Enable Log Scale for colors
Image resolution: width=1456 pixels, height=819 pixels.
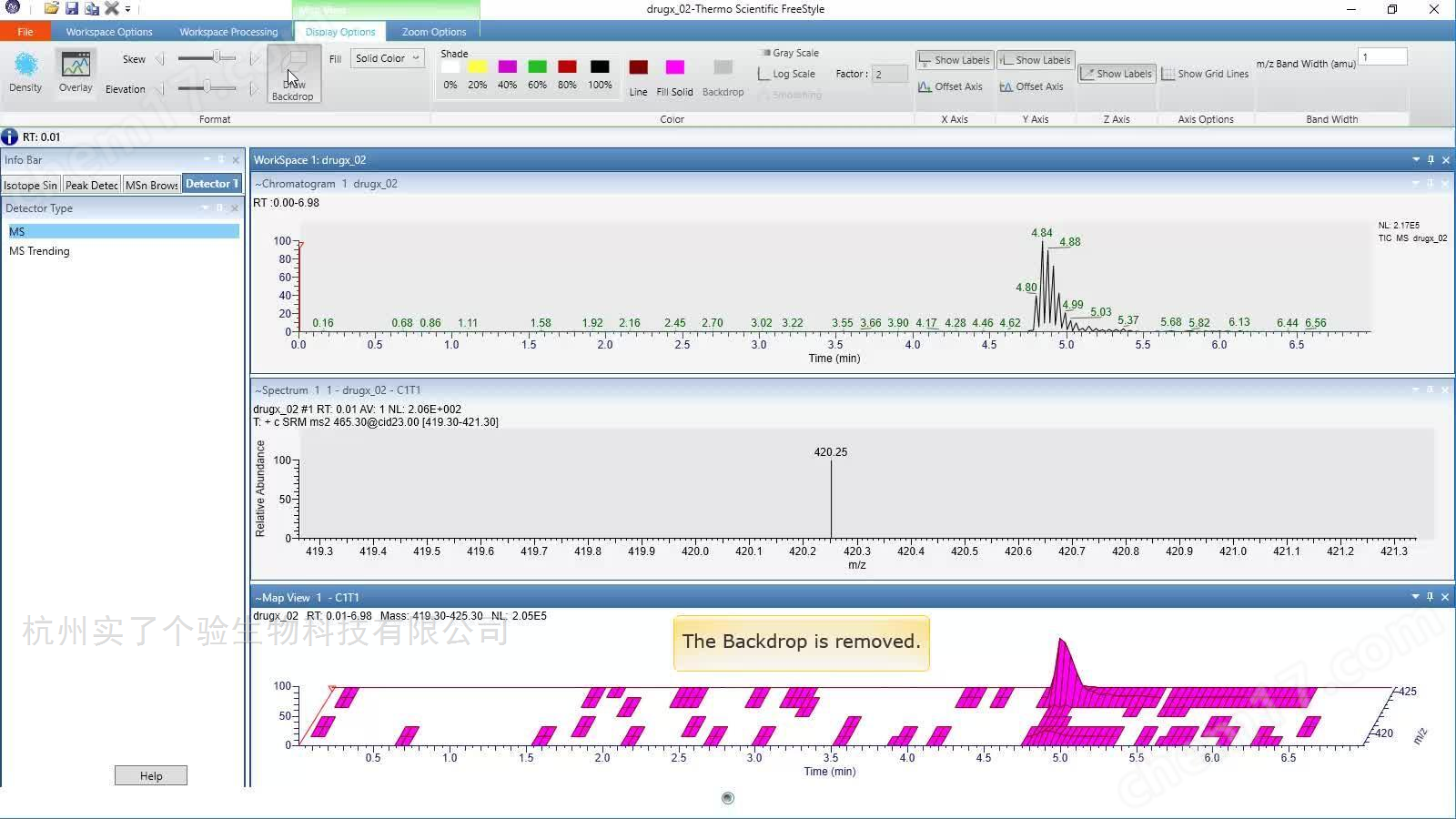[786, 74]
